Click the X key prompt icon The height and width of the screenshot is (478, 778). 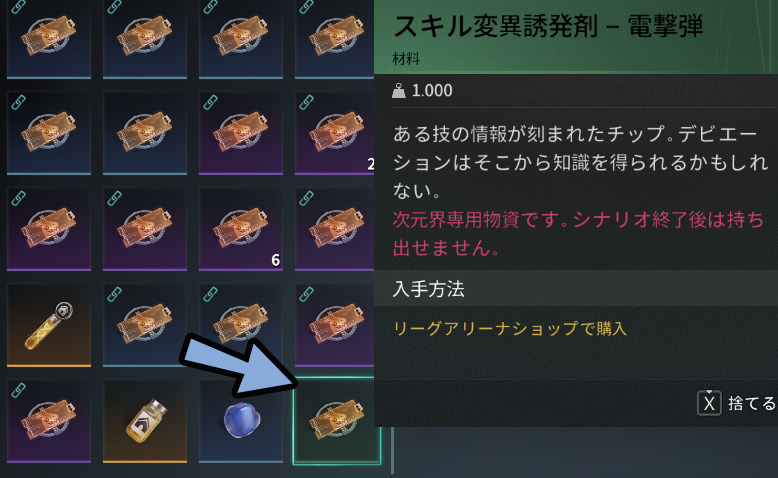pyautogui.click(x=710, y=403)
